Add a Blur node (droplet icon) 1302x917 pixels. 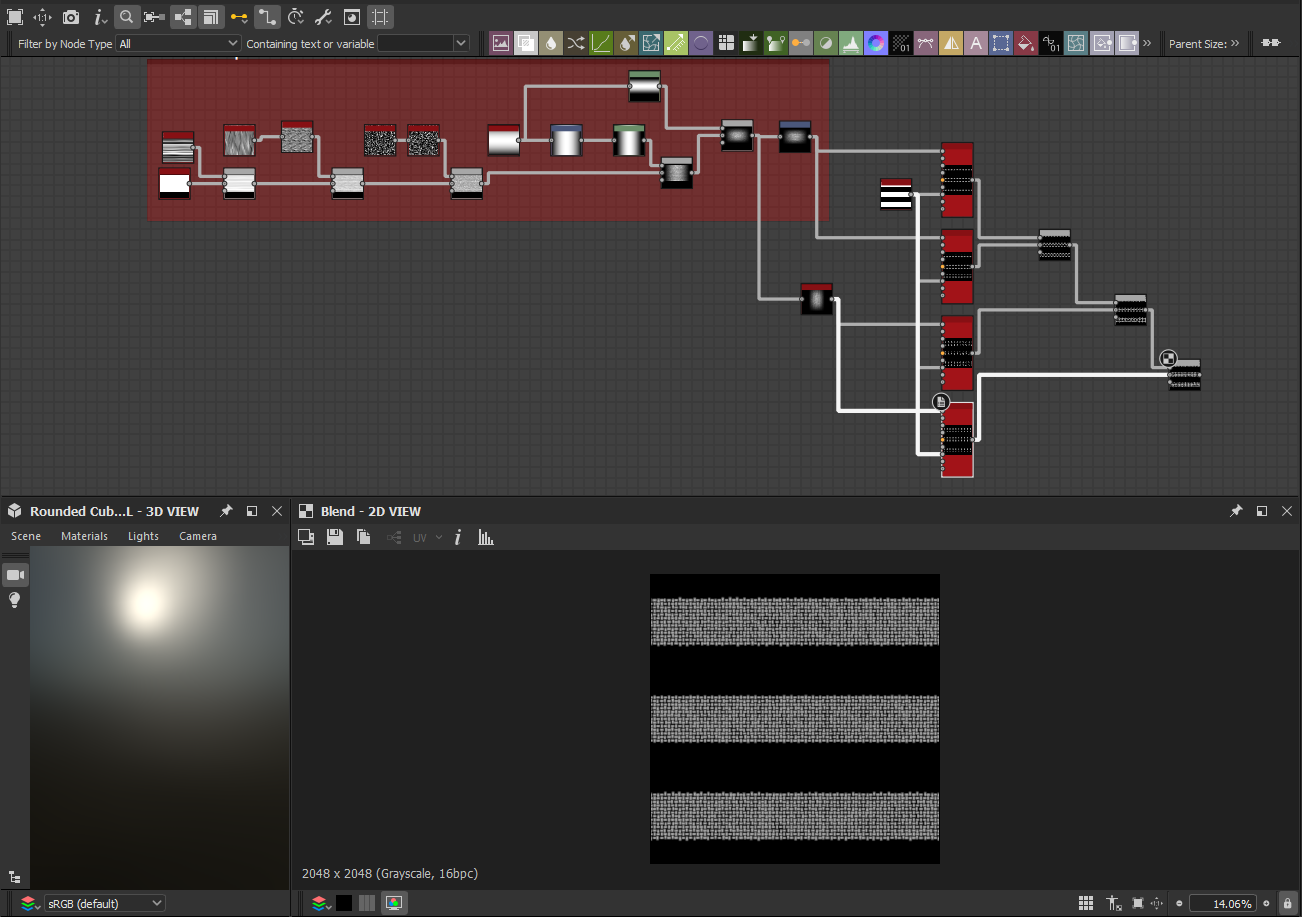[551, 43]
